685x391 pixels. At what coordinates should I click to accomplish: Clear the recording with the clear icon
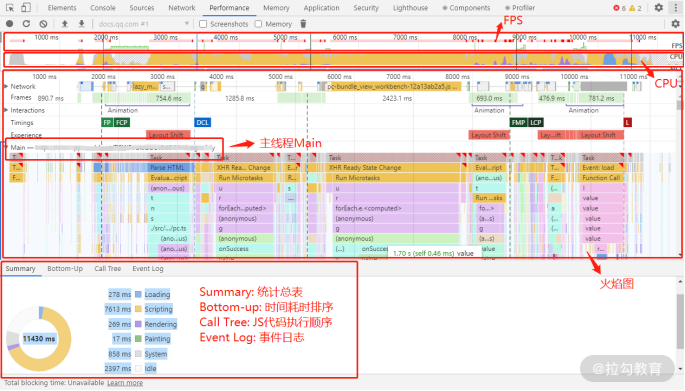coord(43,24)
